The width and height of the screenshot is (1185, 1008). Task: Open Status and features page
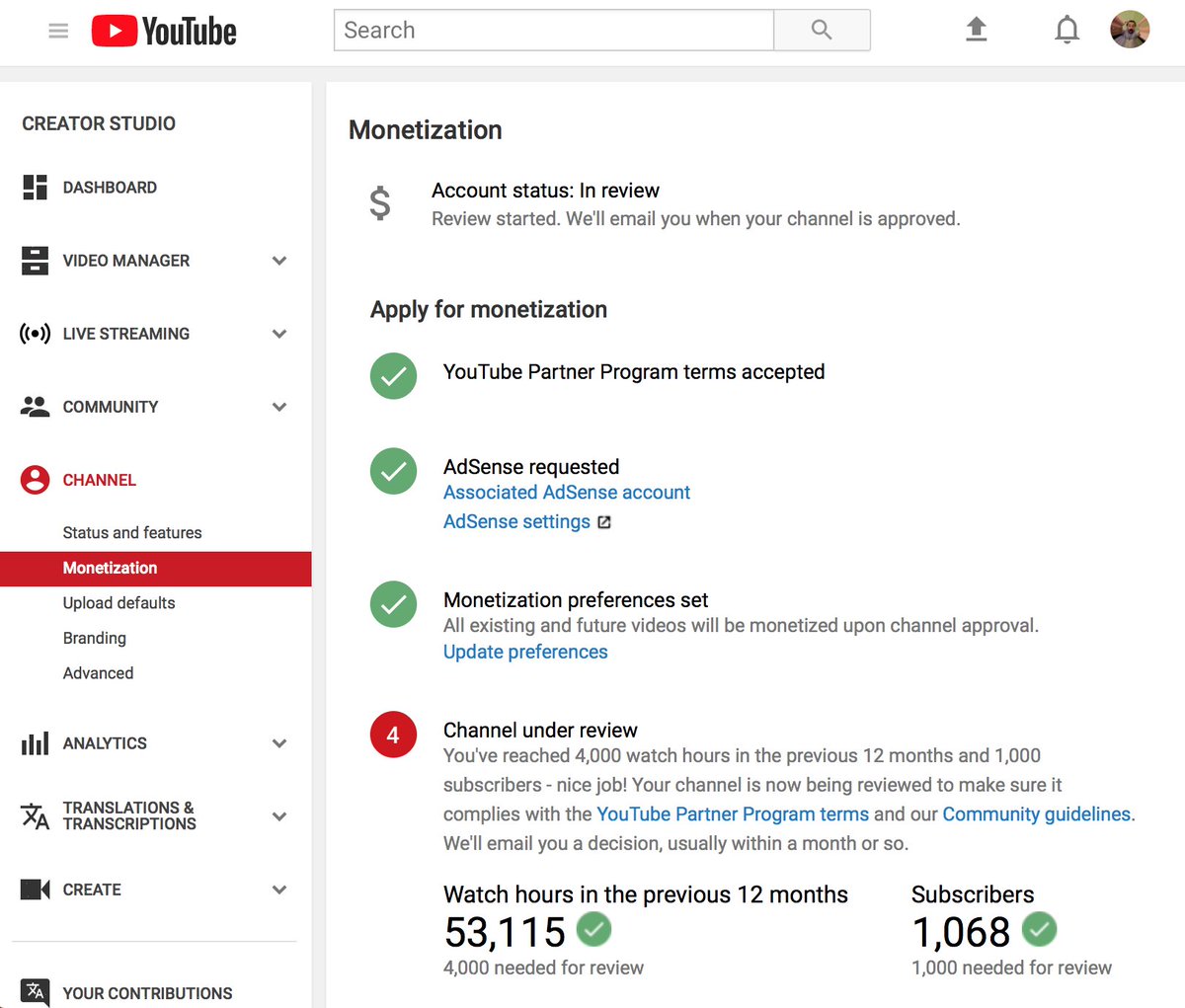click(x=132, y=532)
